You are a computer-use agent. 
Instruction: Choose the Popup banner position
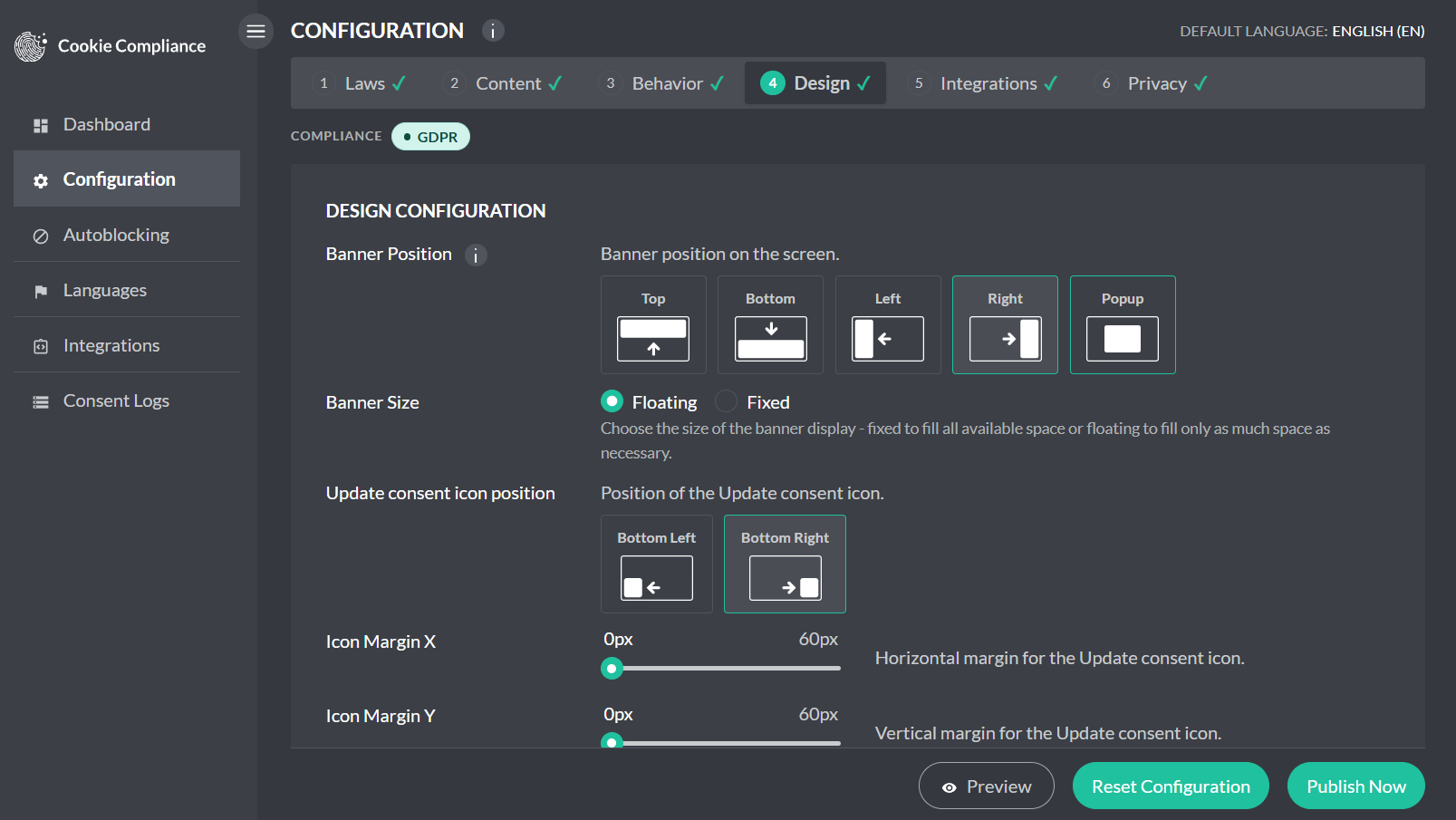pos(1123,324)
